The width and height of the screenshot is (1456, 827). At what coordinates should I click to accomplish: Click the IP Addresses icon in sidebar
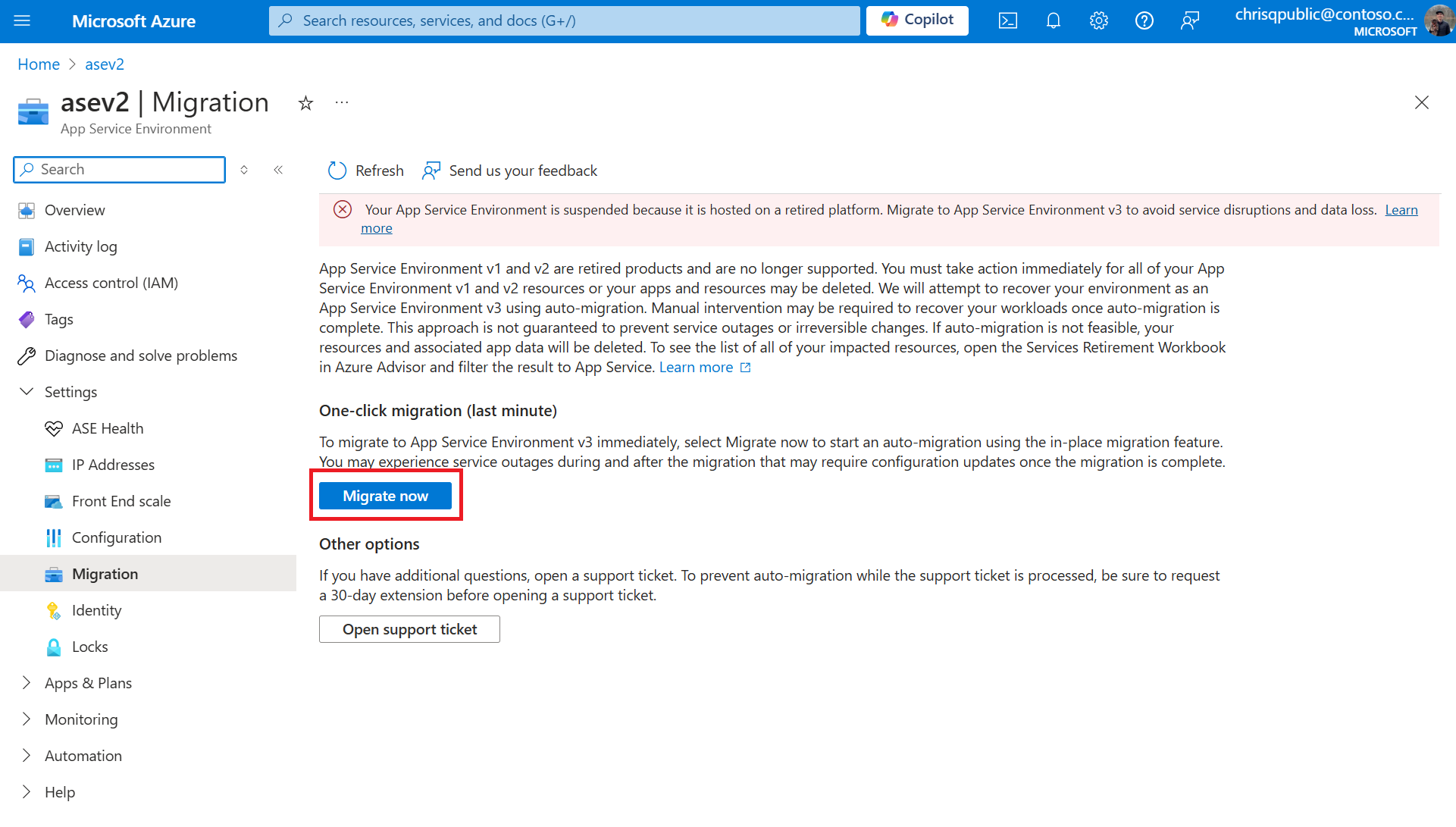pos(52,464)
